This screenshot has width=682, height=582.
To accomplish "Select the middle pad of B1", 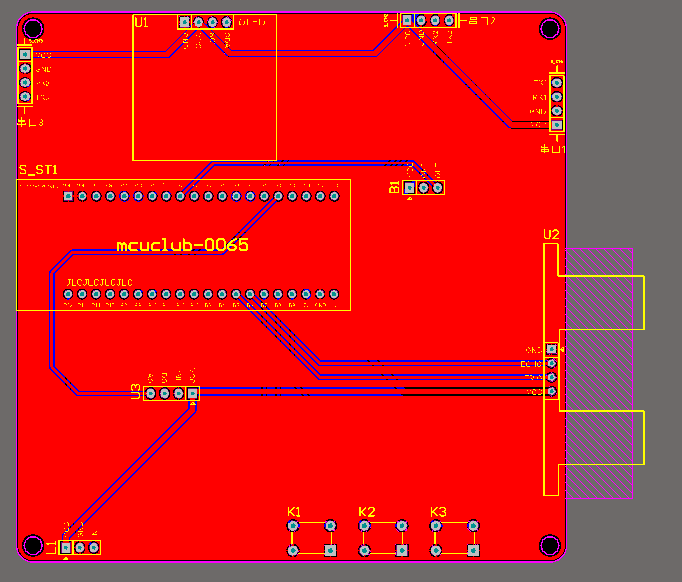I will coord(423,187).
